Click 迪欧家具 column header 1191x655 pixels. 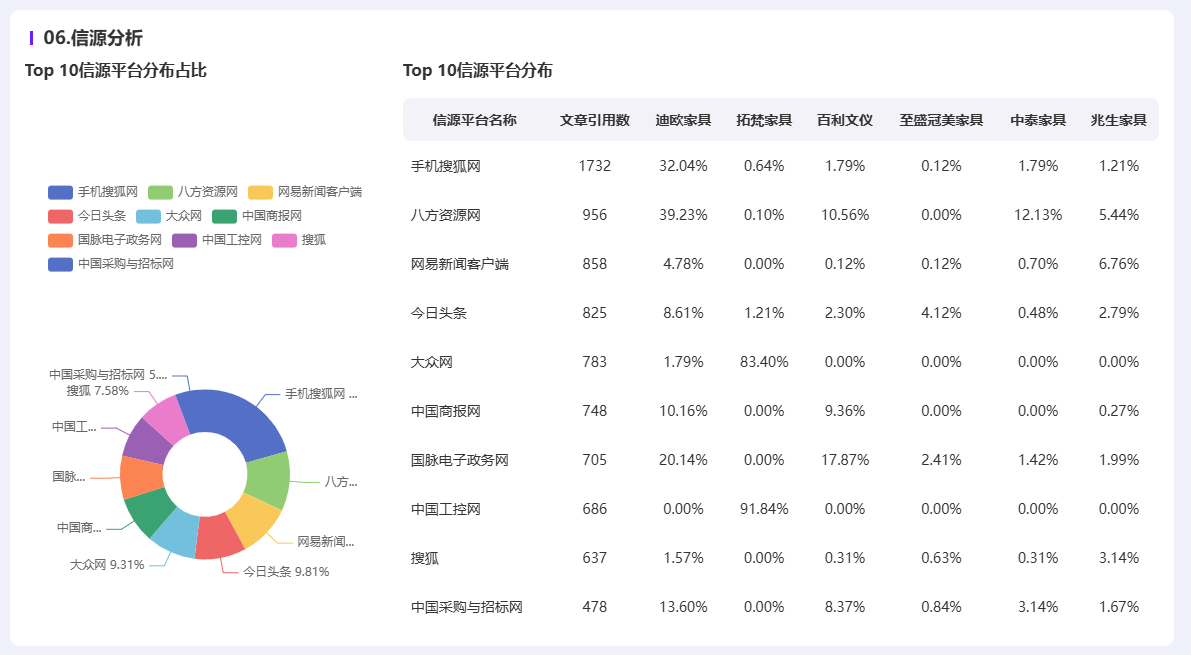point(683,120)
